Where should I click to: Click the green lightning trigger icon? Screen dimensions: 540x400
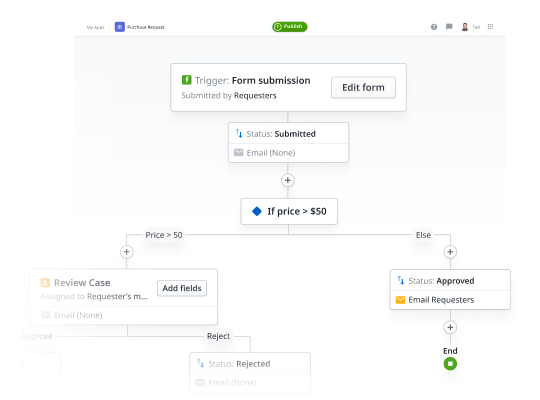coord(186,80)
